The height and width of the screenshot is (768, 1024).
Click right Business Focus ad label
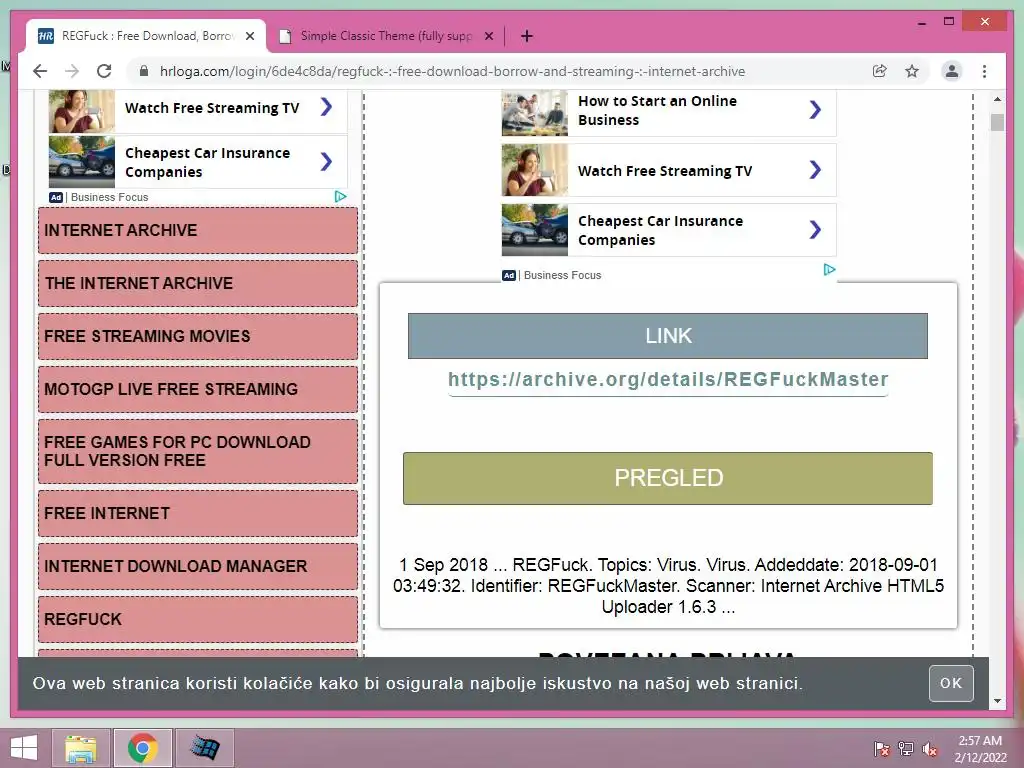pyautogui.click(x=562, y=275)
